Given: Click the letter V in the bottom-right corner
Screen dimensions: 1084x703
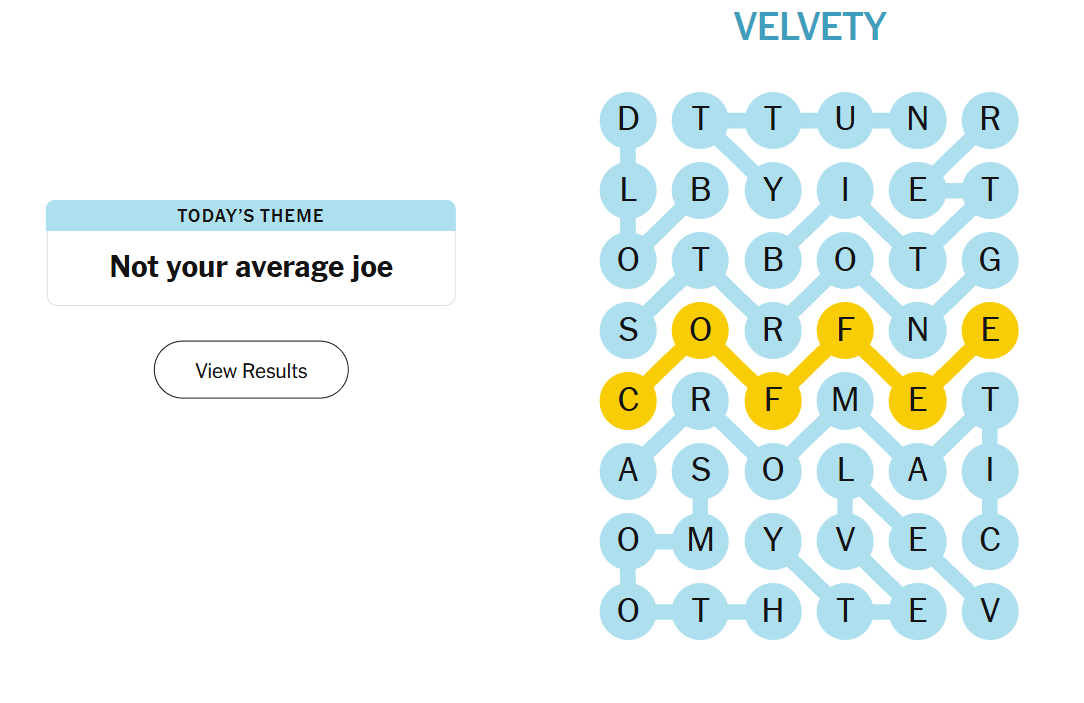Looking at the screenshot, I should coord(990,610).
